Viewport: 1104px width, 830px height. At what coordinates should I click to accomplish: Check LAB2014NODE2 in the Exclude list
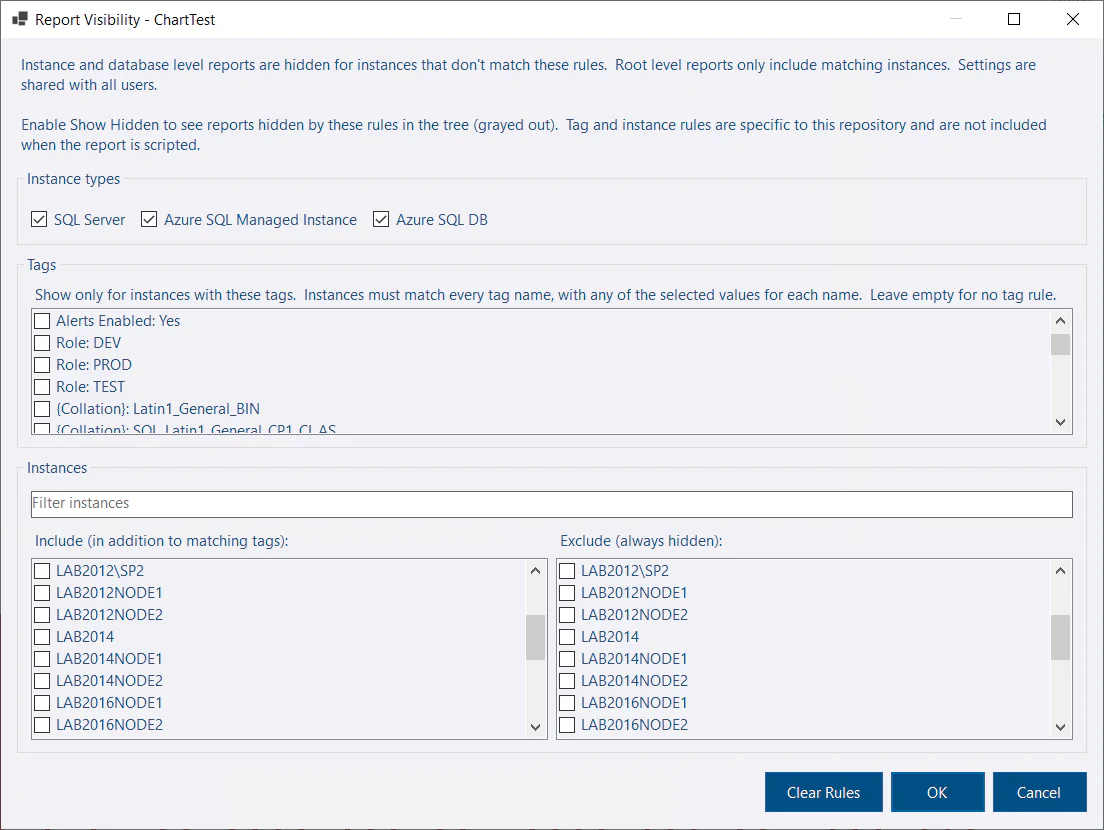click(x=567, y=681)
